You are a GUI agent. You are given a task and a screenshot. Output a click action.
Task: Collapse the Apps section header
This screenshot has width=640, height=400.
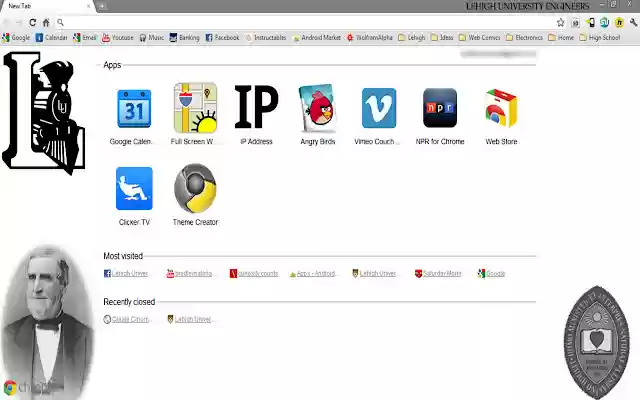pyautogui.click(x=112, y=65)
